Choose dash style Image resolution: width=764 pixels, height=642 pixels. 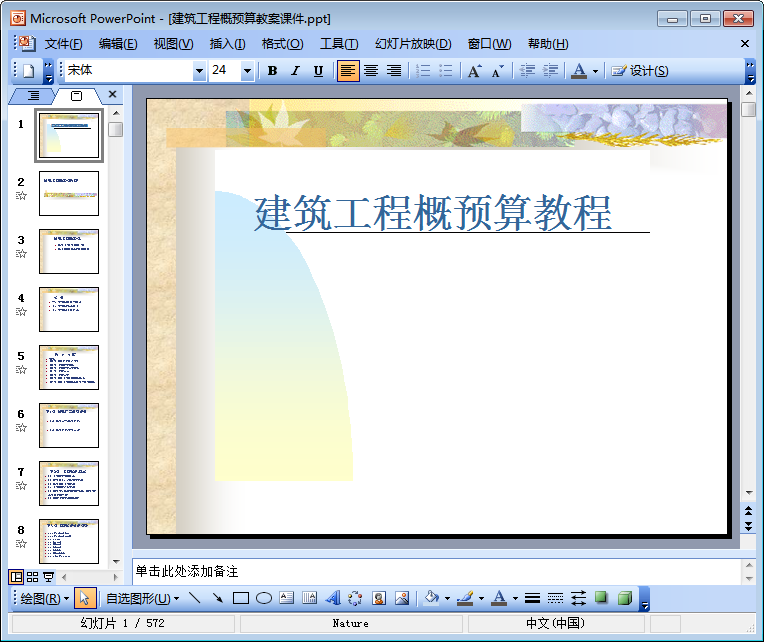click(x=555, y=598)
